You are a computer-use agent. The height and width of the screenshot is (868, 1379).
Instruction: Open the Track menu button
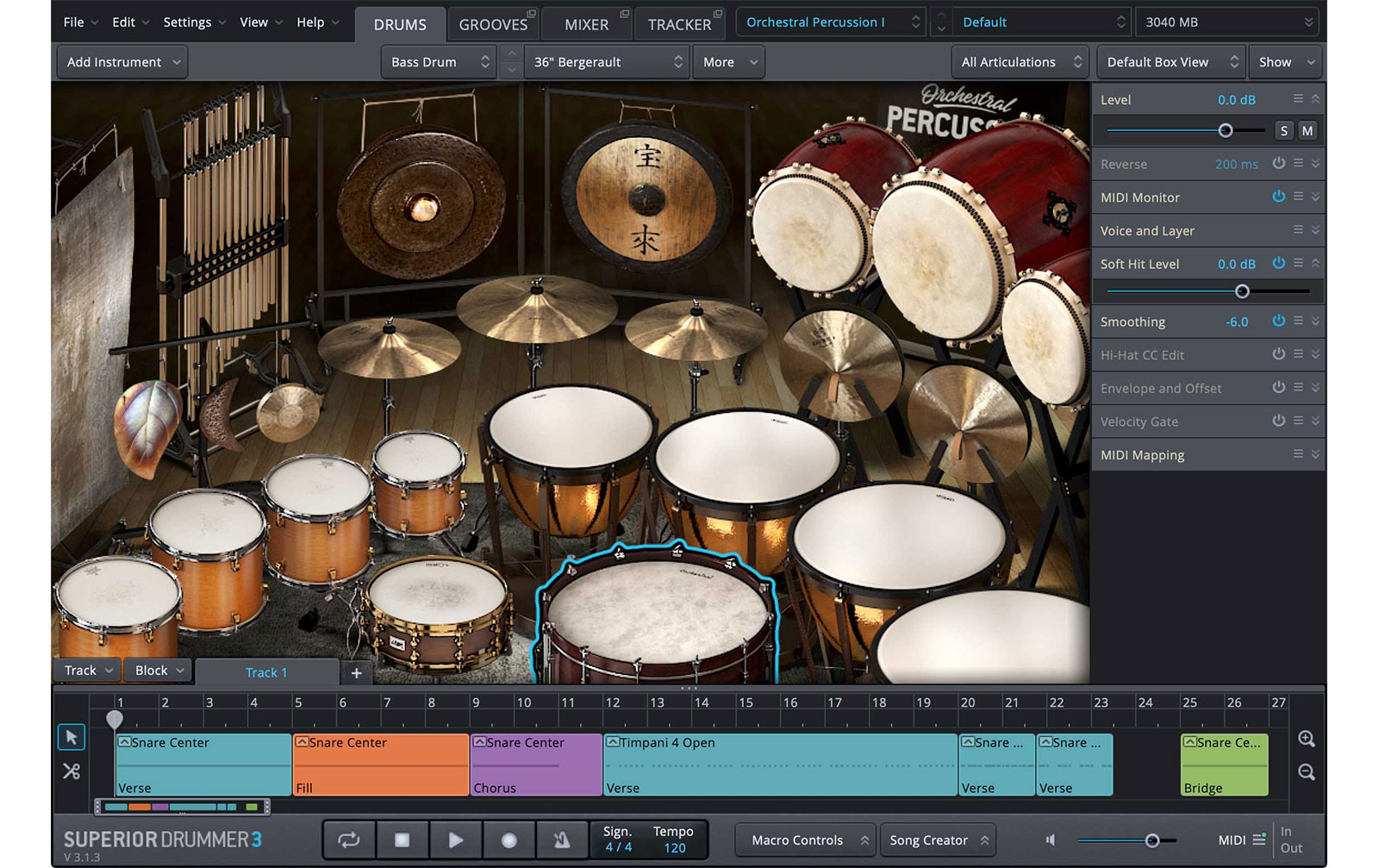coord(89,671)
